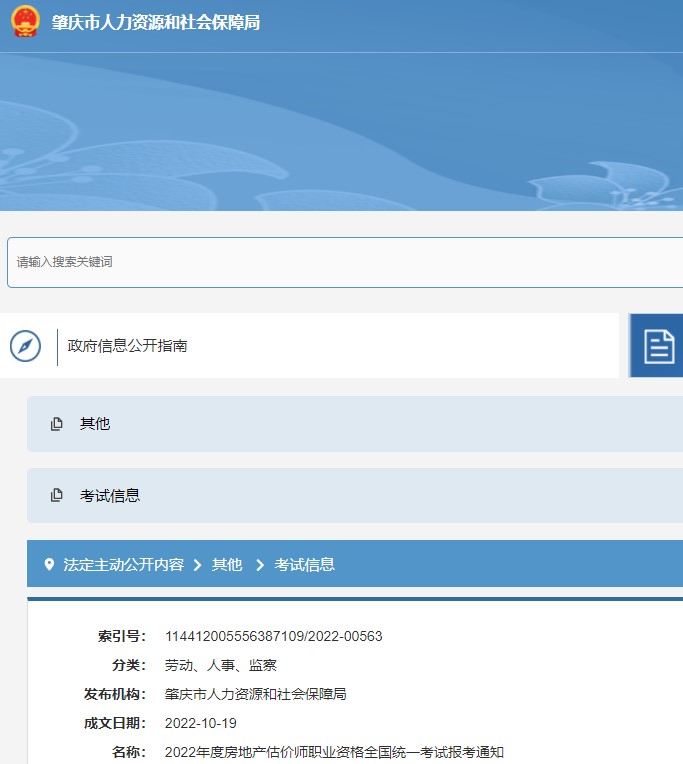Click the chevron before 考试信息 in the breadcrumb
The image size is (683, 764).
[260, 565]
